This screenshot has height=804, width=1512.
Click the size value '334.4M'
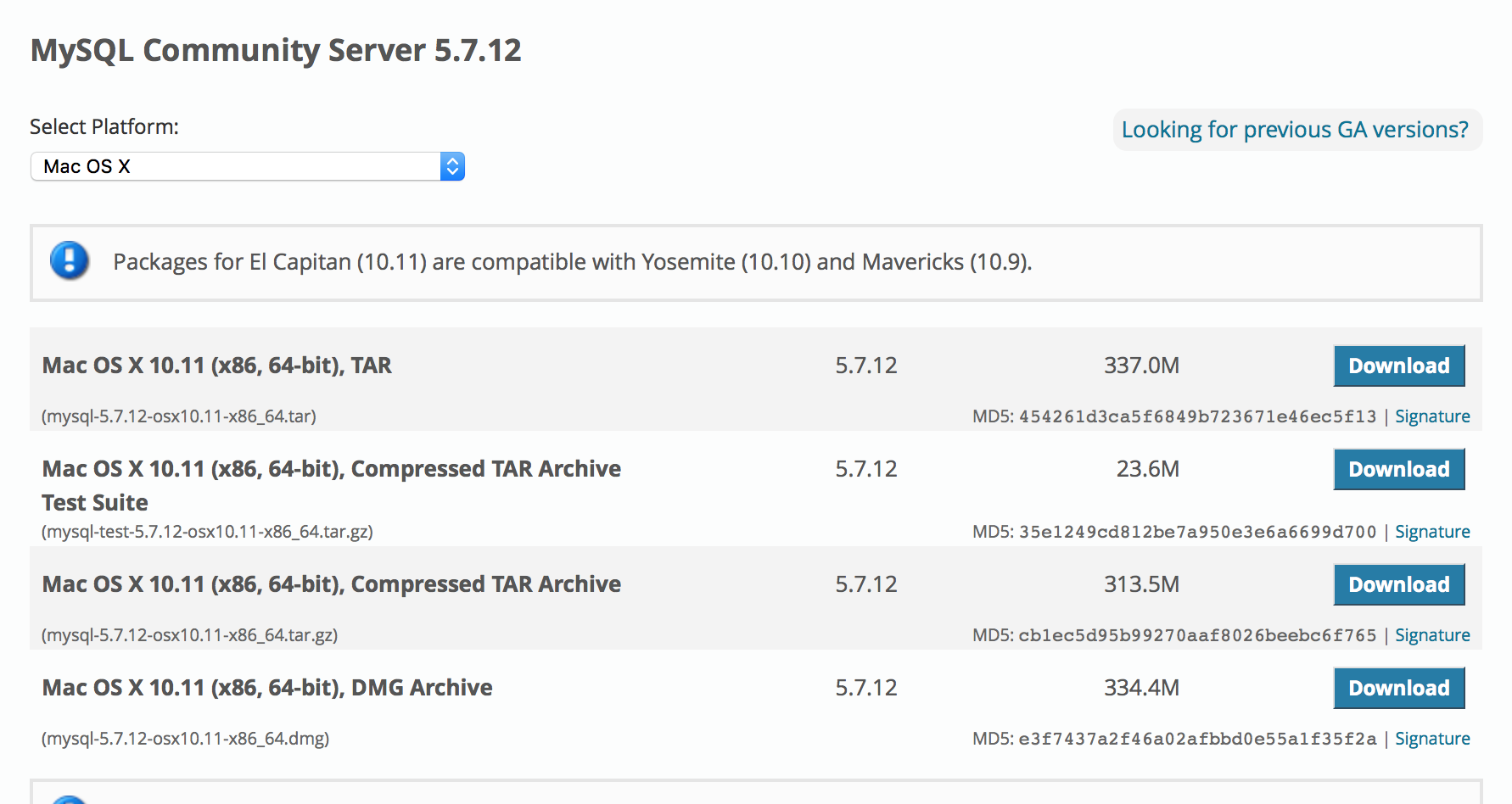1141,688
